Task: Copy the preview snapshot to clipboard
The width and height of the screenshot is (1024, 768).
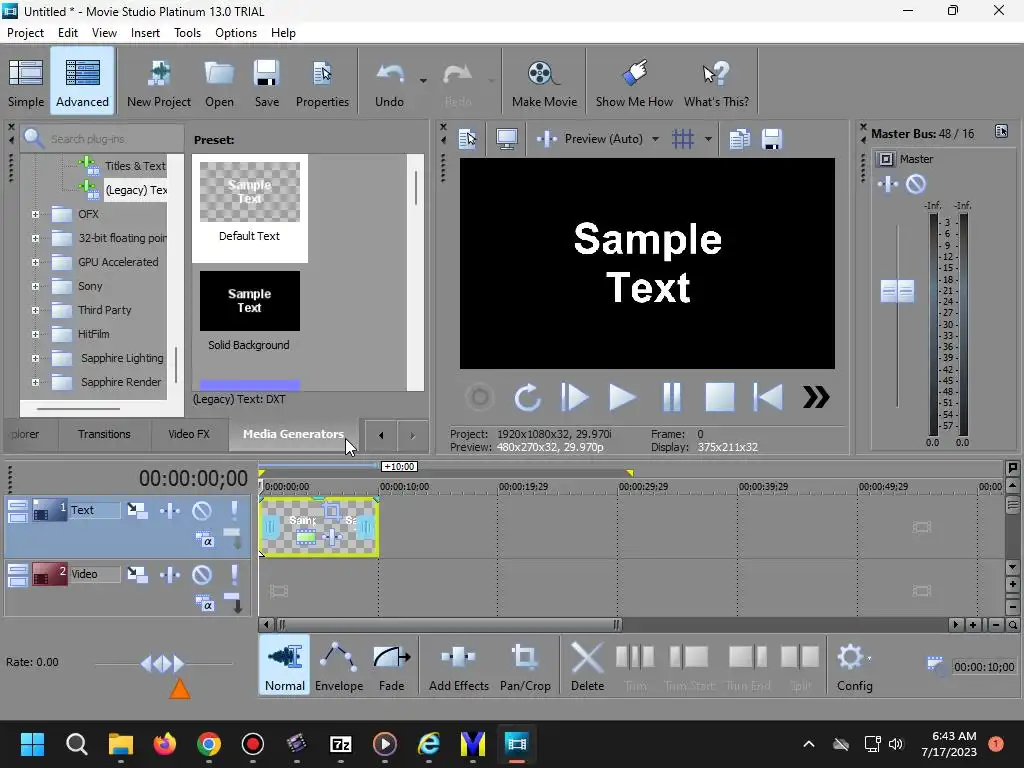Action: (x=739, y=139)
